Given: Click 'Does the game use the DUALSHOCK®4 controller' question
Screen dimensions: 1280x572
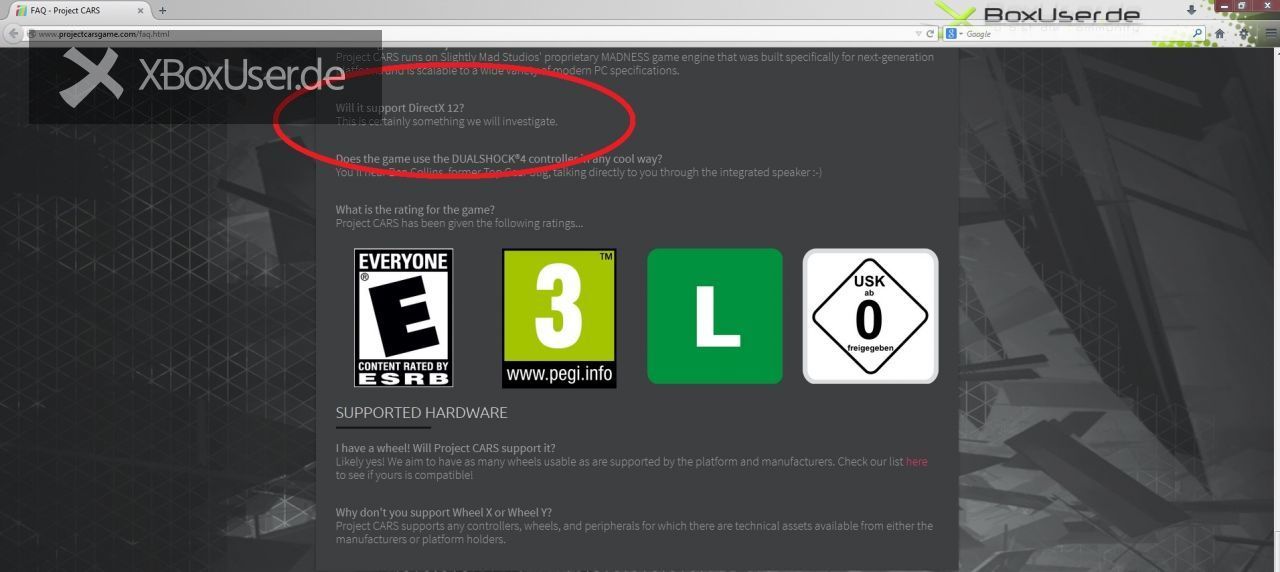Looking at the screenshot, I should pyautogui.click(x=499, y=159).
